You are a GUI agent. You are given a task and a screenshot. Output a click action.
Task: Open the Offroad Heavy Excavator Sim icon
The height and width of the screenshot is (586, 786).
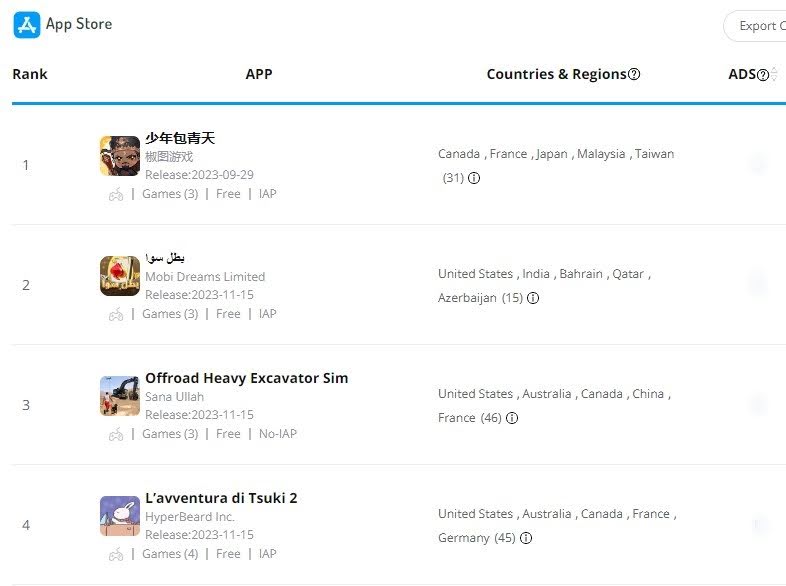coord(120,396)
